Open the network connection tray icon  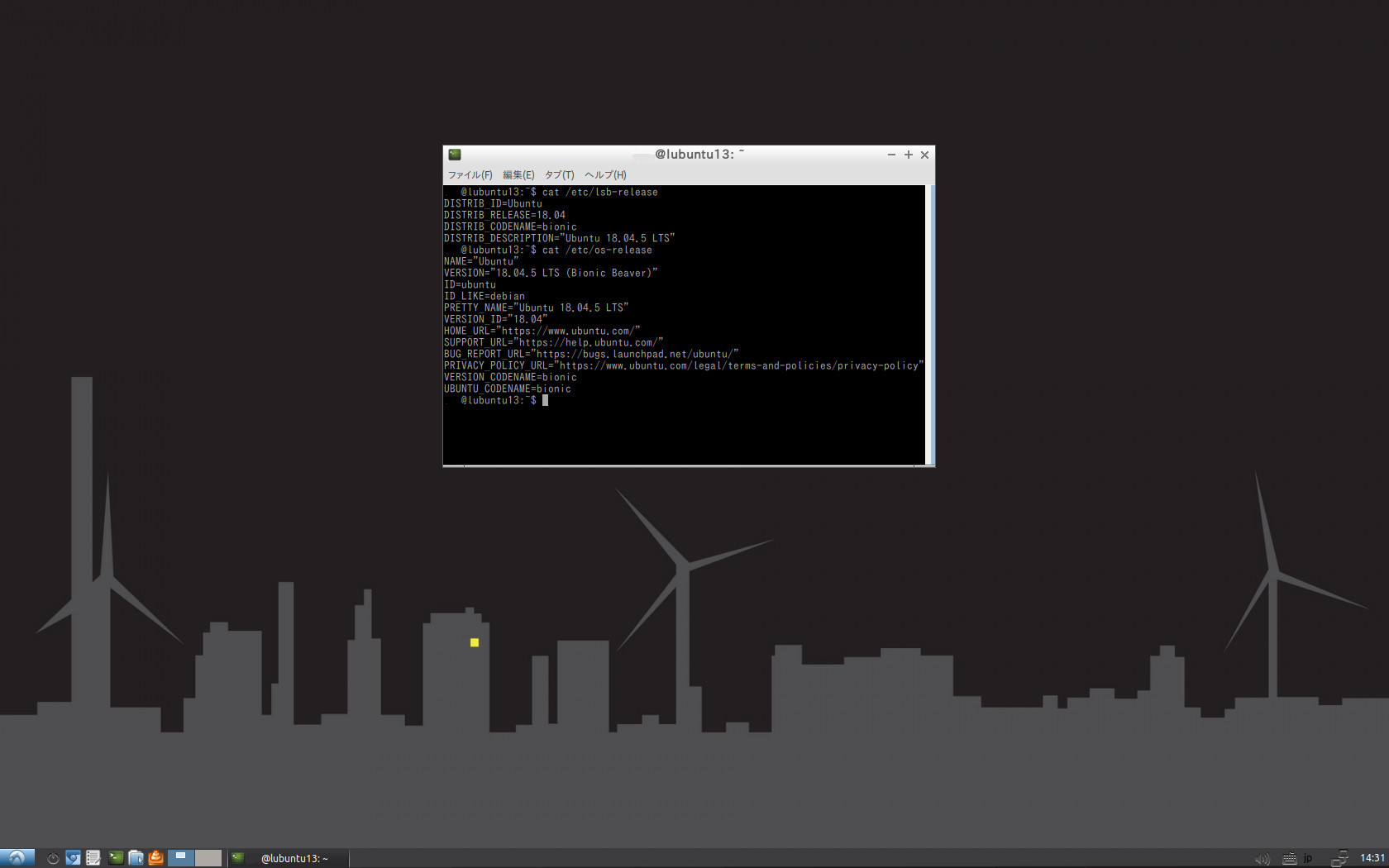(1340, 859)
